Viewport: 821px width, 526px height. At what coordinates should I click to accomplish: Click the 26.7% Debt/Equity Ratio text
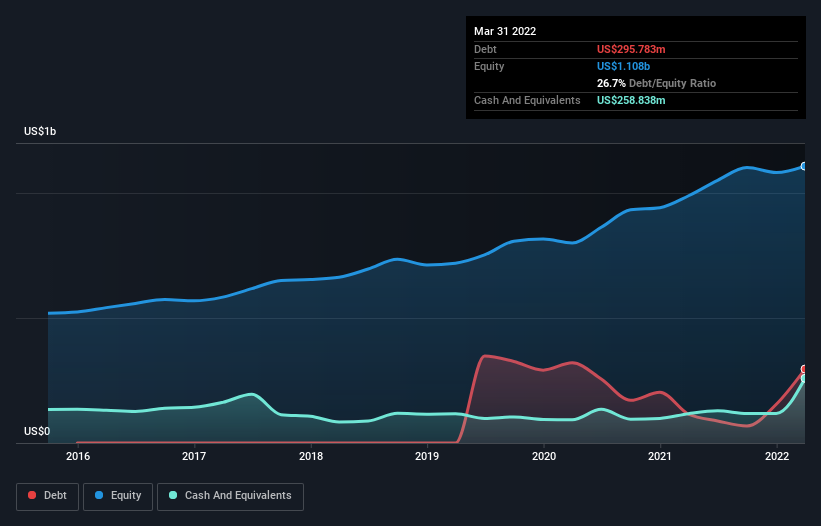tap(656, 83)
